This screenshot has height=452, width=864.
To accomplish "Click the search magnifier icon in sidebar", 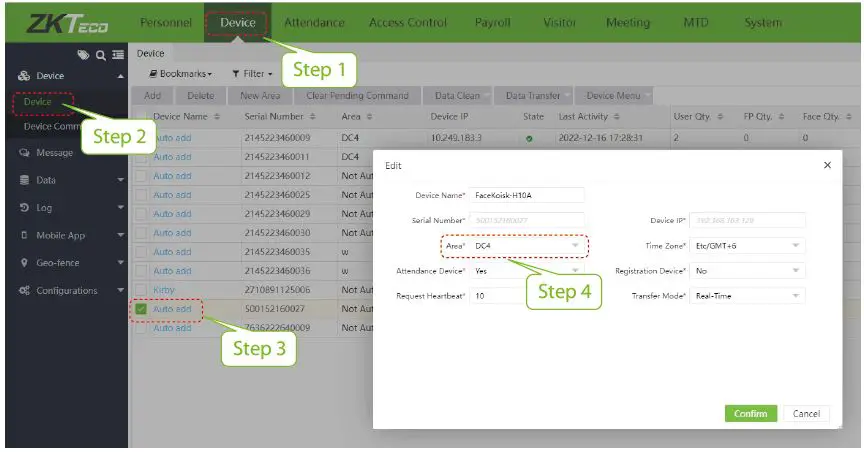I will [x=101, y=55].
